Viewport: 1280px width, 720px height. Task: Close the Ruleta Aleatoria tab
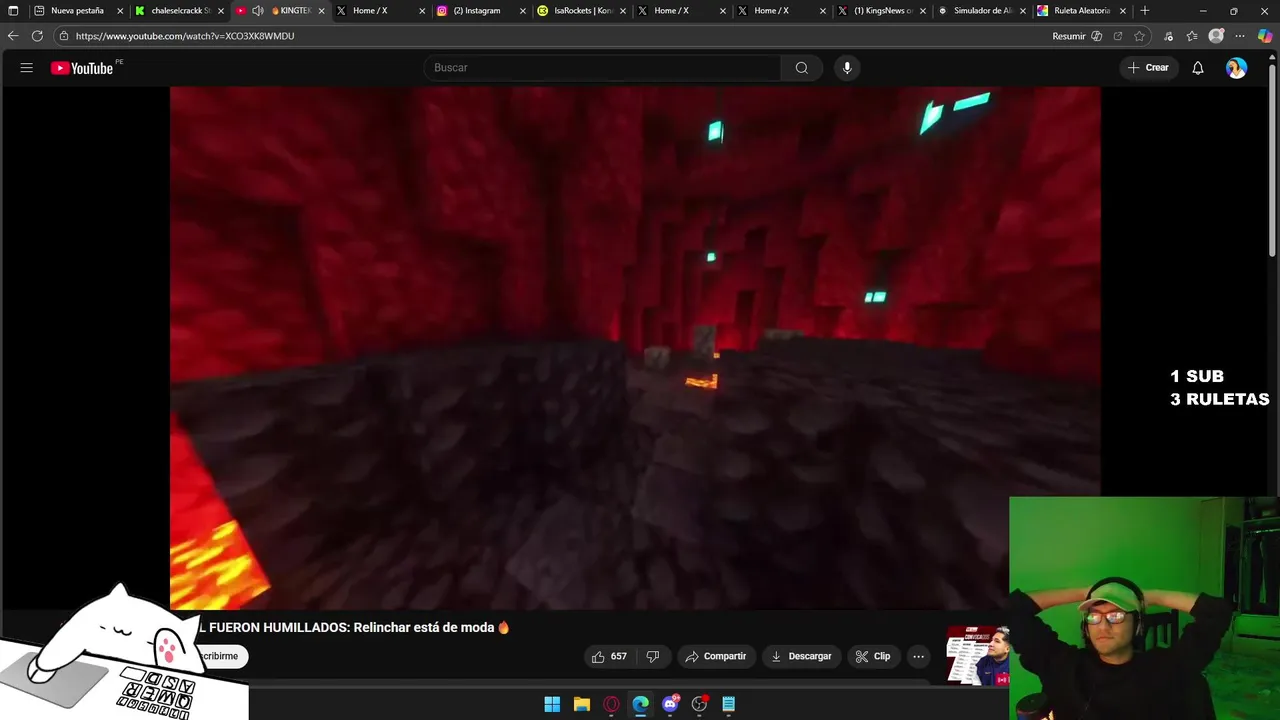(x=1122, y=11)
